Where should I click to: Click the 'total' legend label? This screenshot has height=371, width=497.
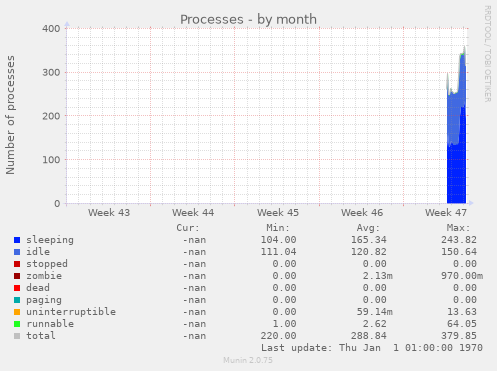click(41, 336)
